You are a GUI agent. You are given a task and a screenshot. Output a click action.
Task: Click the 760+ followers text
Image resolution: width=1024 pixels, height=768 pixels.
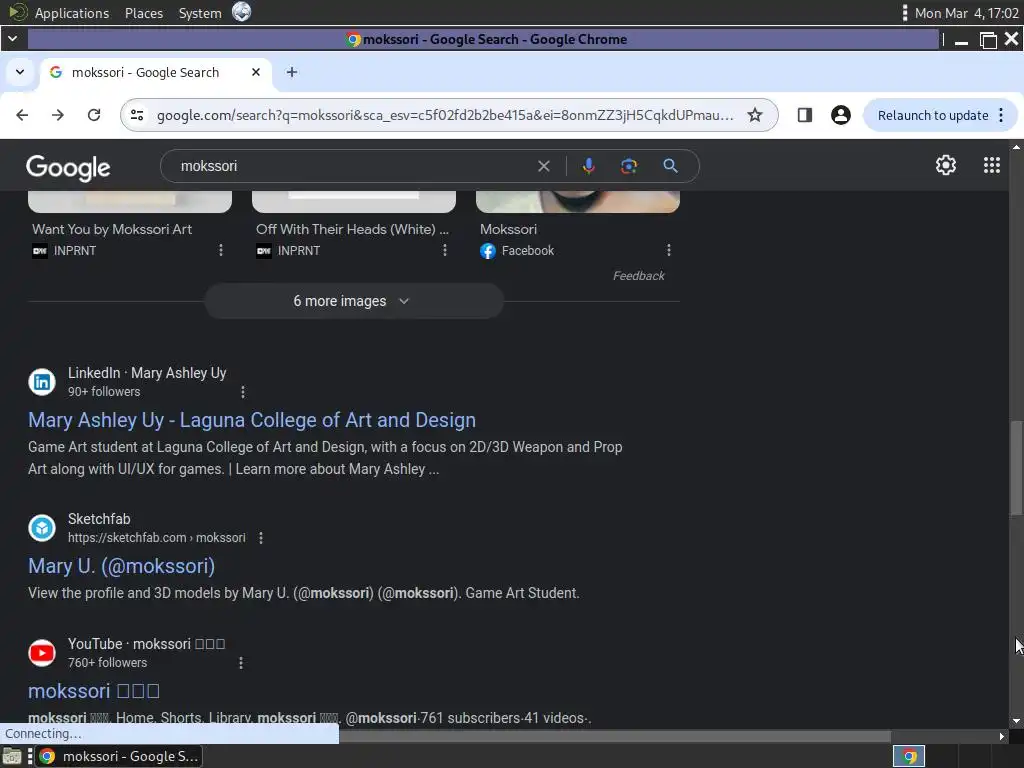tap(107, 662)
